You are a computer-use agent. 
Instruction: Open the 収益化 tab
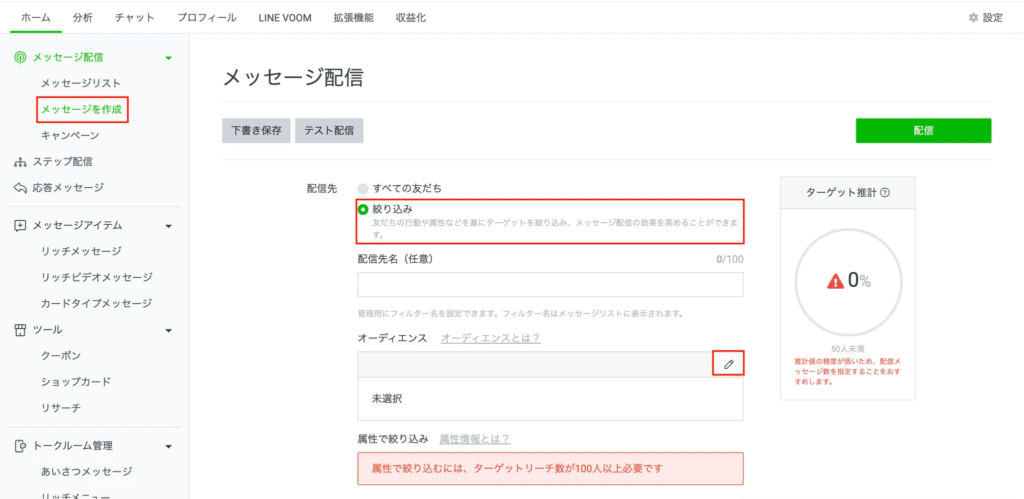pos(411,18)
